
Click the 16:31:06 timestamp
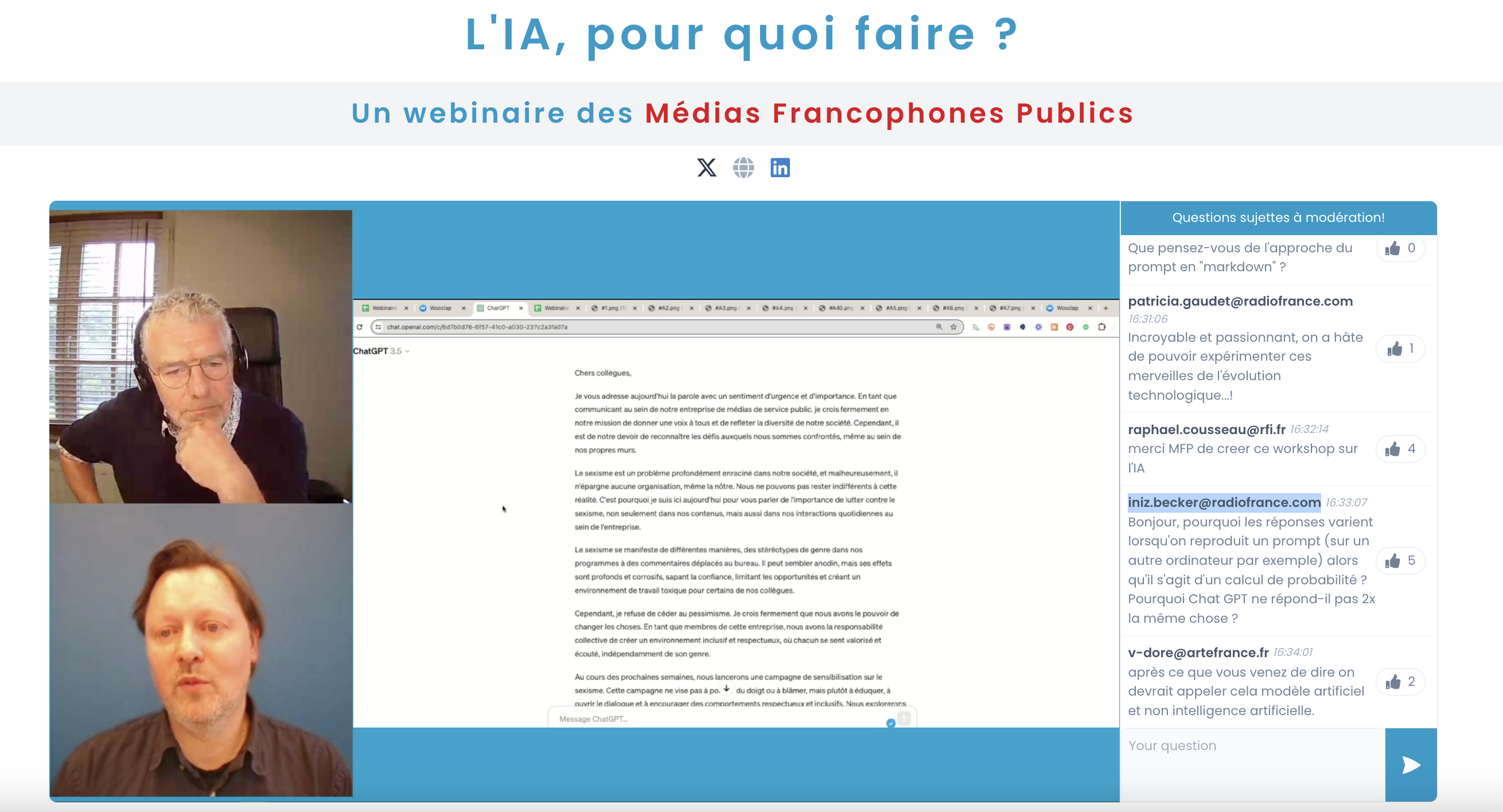tap(1148, 319)
